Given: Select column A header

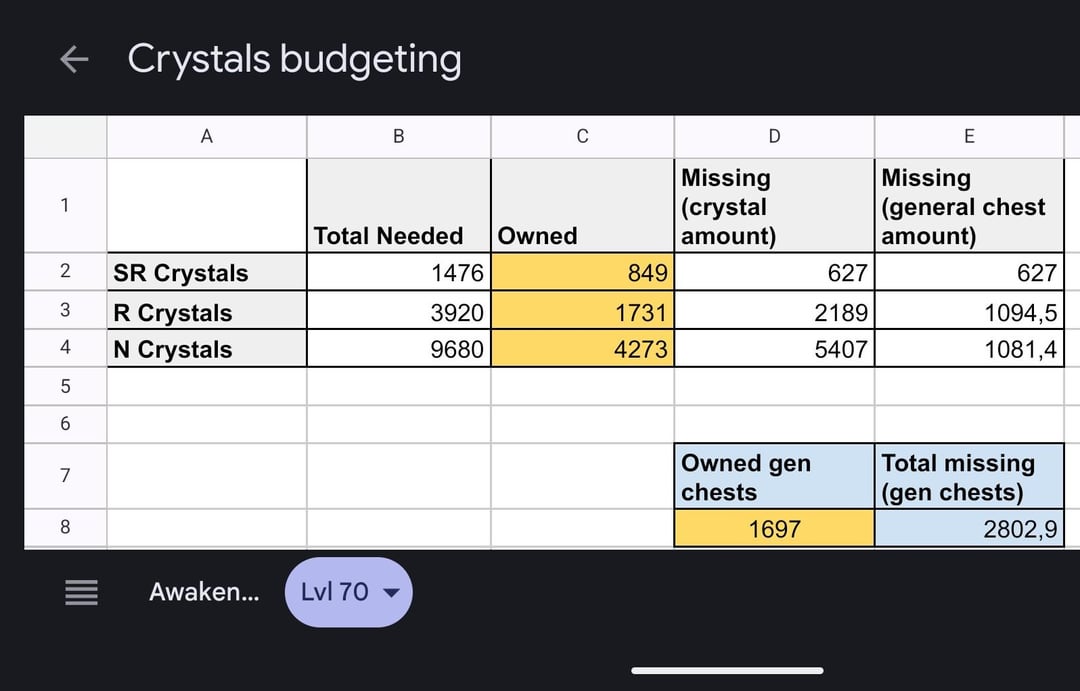Looking at the screenshot, I should (x=206, y=137).
